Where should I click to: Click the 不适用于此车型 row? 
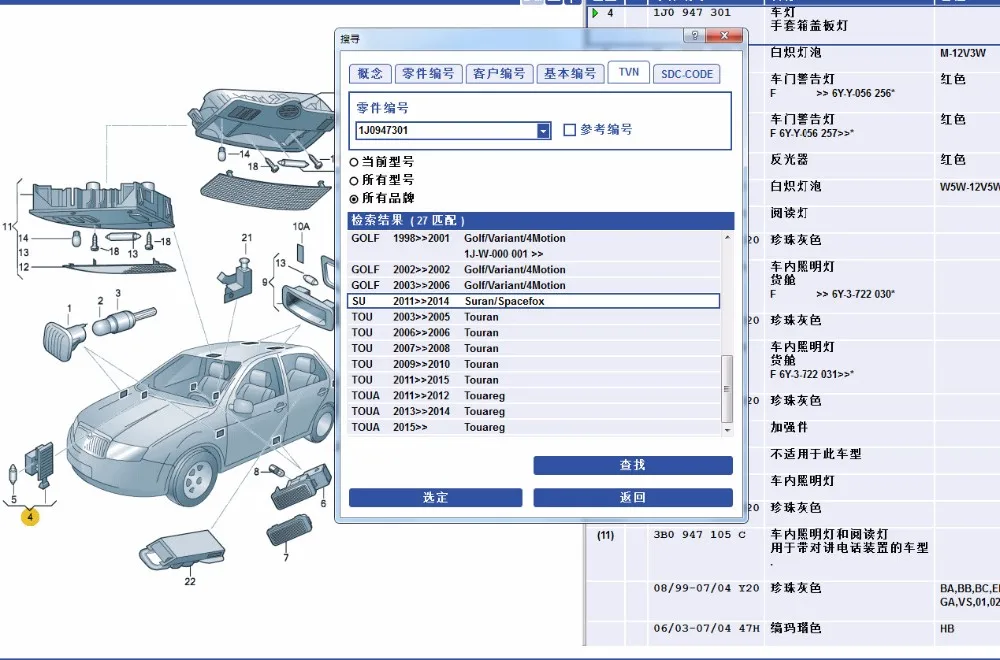(x=816, y=454)
